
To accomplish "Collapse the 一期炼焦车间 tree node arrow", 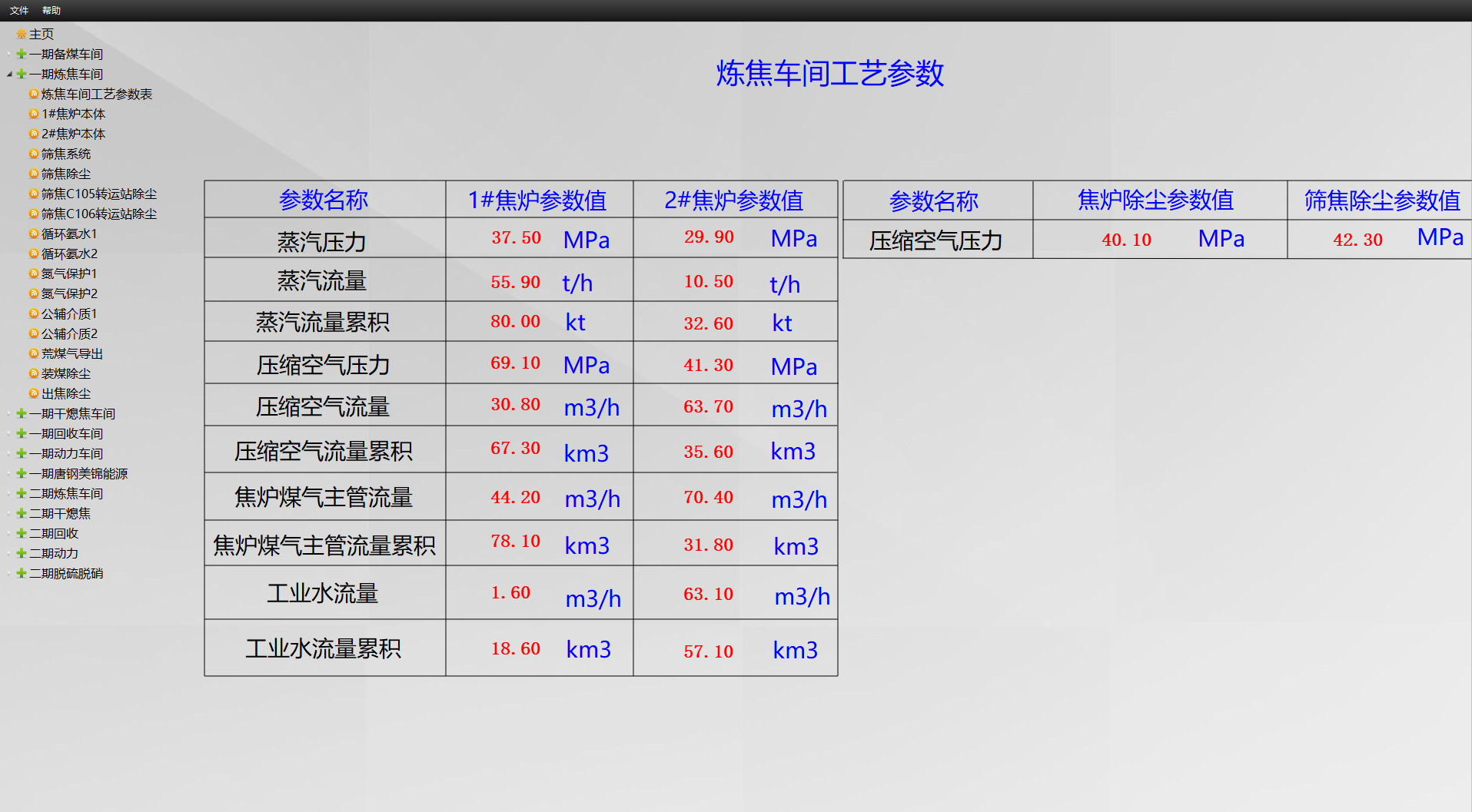I will (x=9, y=75).
